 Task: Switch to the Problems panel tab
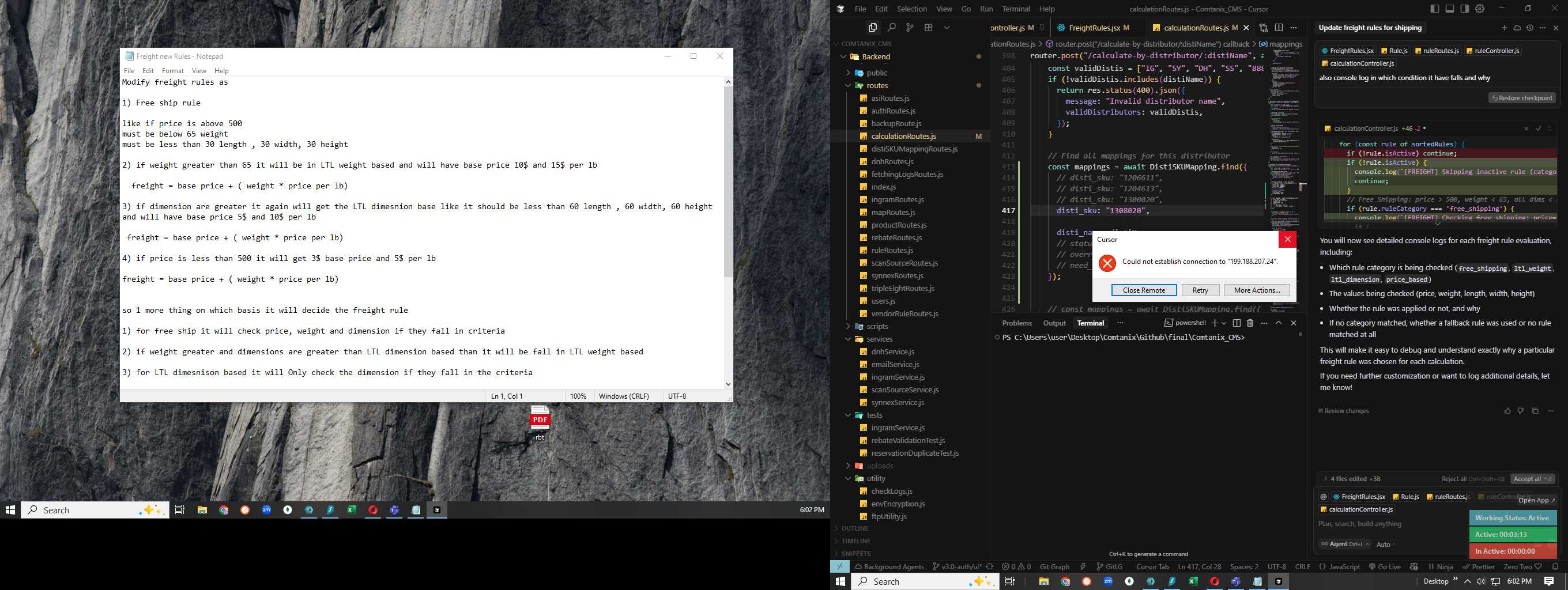1016,323
